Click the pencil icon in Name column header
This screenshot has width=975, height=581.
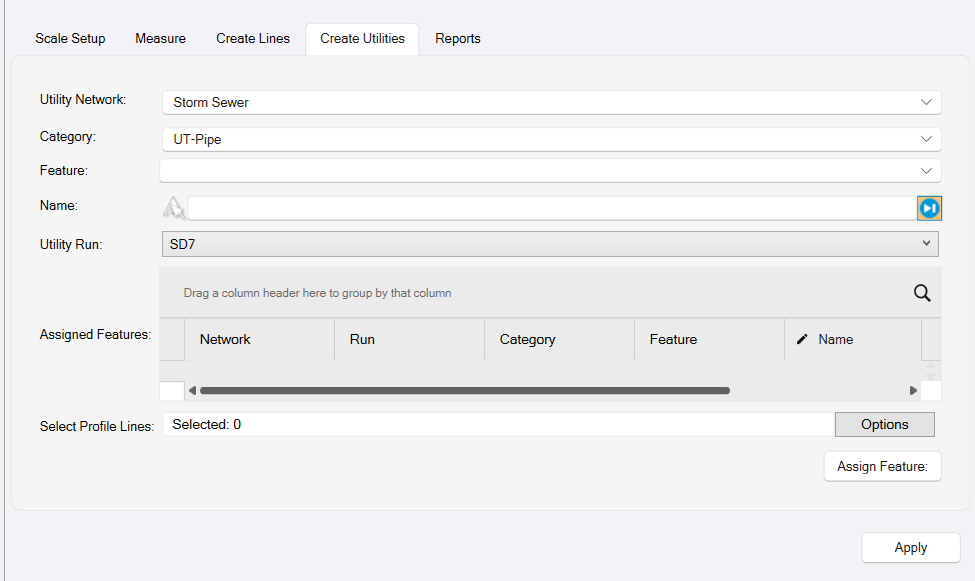tap(802, 340)
